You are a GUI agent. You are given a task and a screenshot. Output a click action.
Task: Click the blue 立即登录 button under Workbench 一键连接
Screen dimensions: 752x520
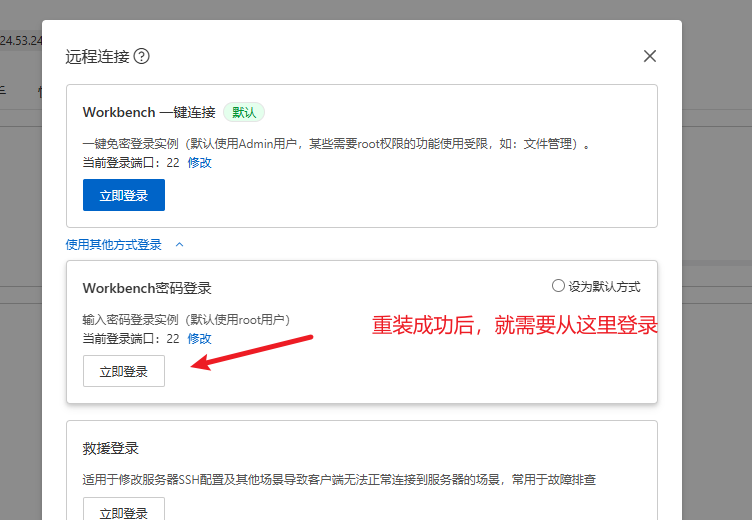pyautogui.click(x=124, y=195)
